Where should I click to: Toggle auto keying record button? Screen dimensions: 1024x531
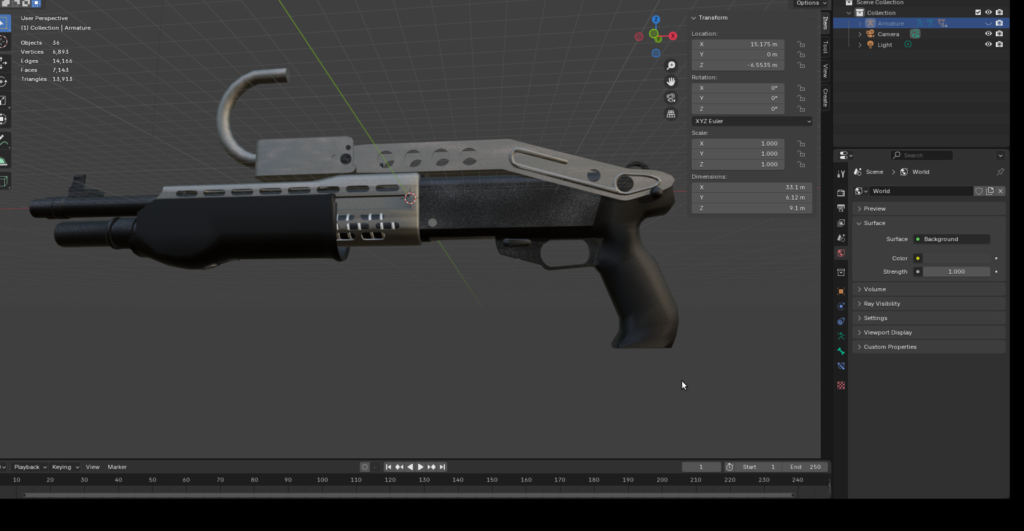(x=364, y=467)
